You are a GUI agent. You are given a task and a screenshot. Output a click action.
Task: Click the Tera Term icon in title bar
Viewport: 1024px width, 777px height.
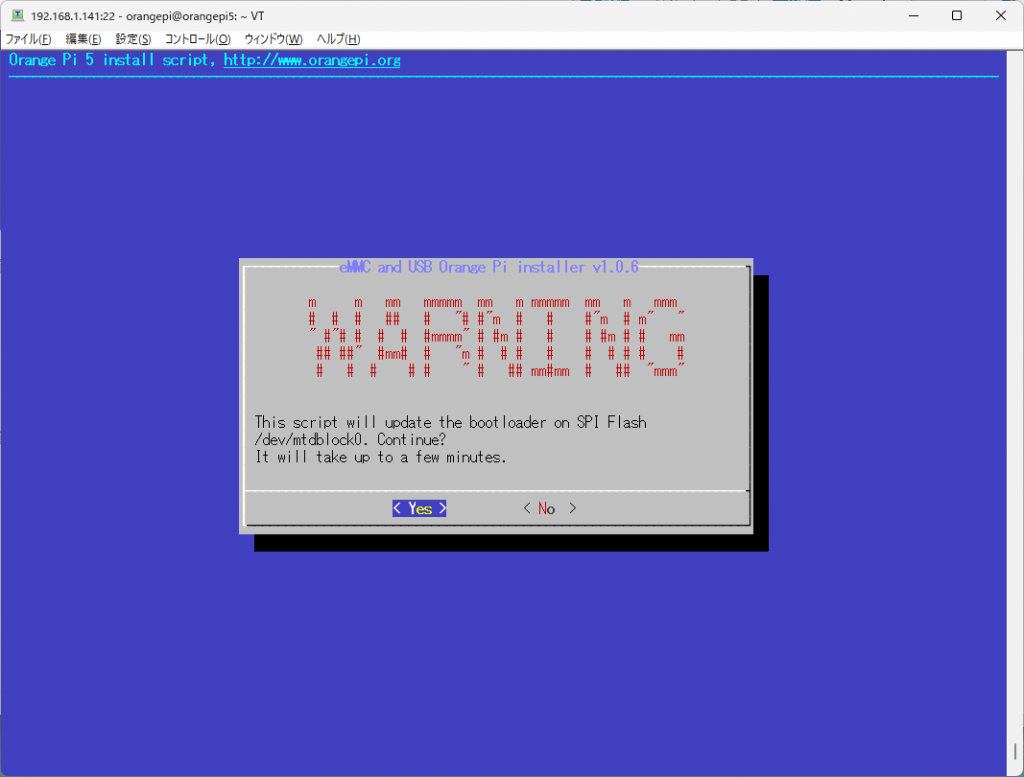17,15
